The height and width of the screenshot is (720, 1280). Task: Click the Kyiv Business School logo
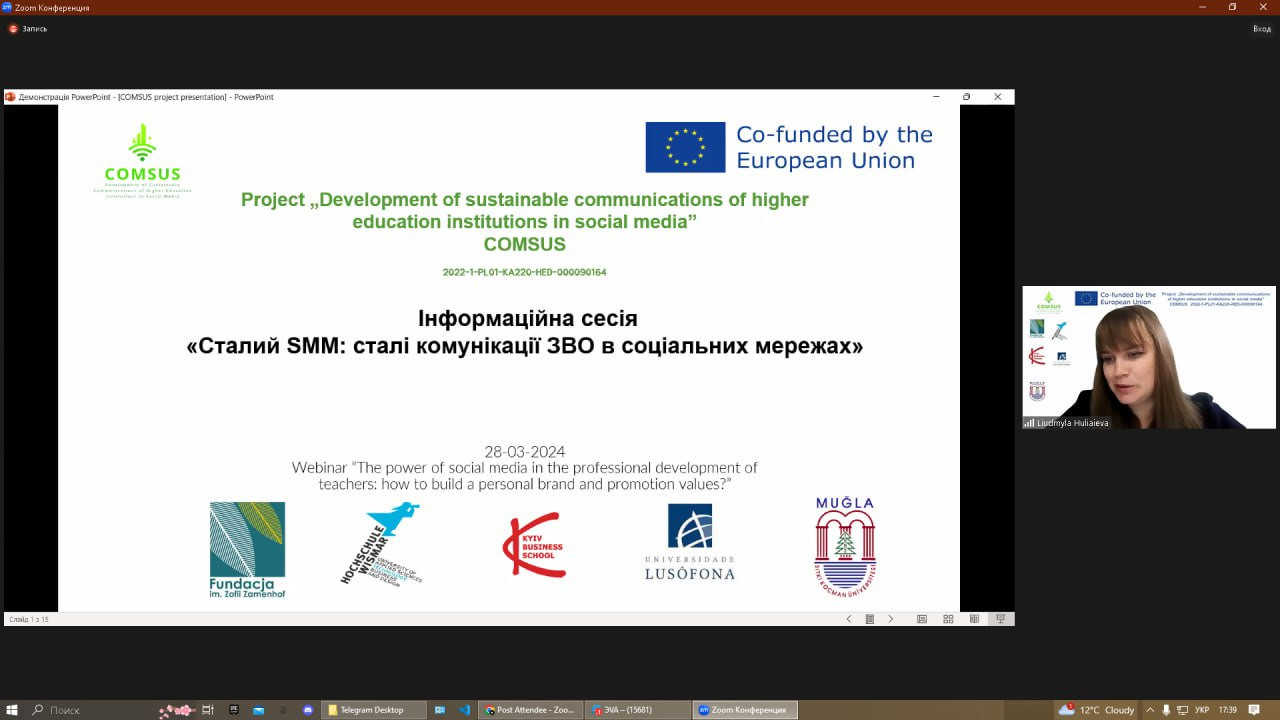(x=534, y=545)
